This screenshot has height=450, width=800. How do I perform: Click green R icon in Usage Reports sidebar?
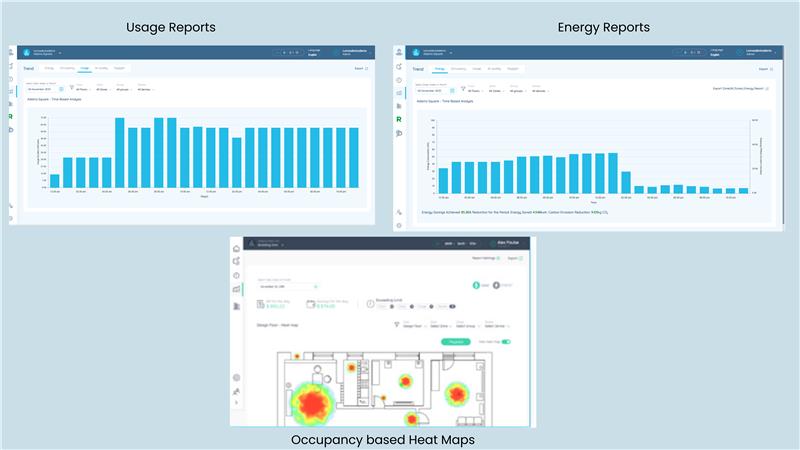click(12, 117)
